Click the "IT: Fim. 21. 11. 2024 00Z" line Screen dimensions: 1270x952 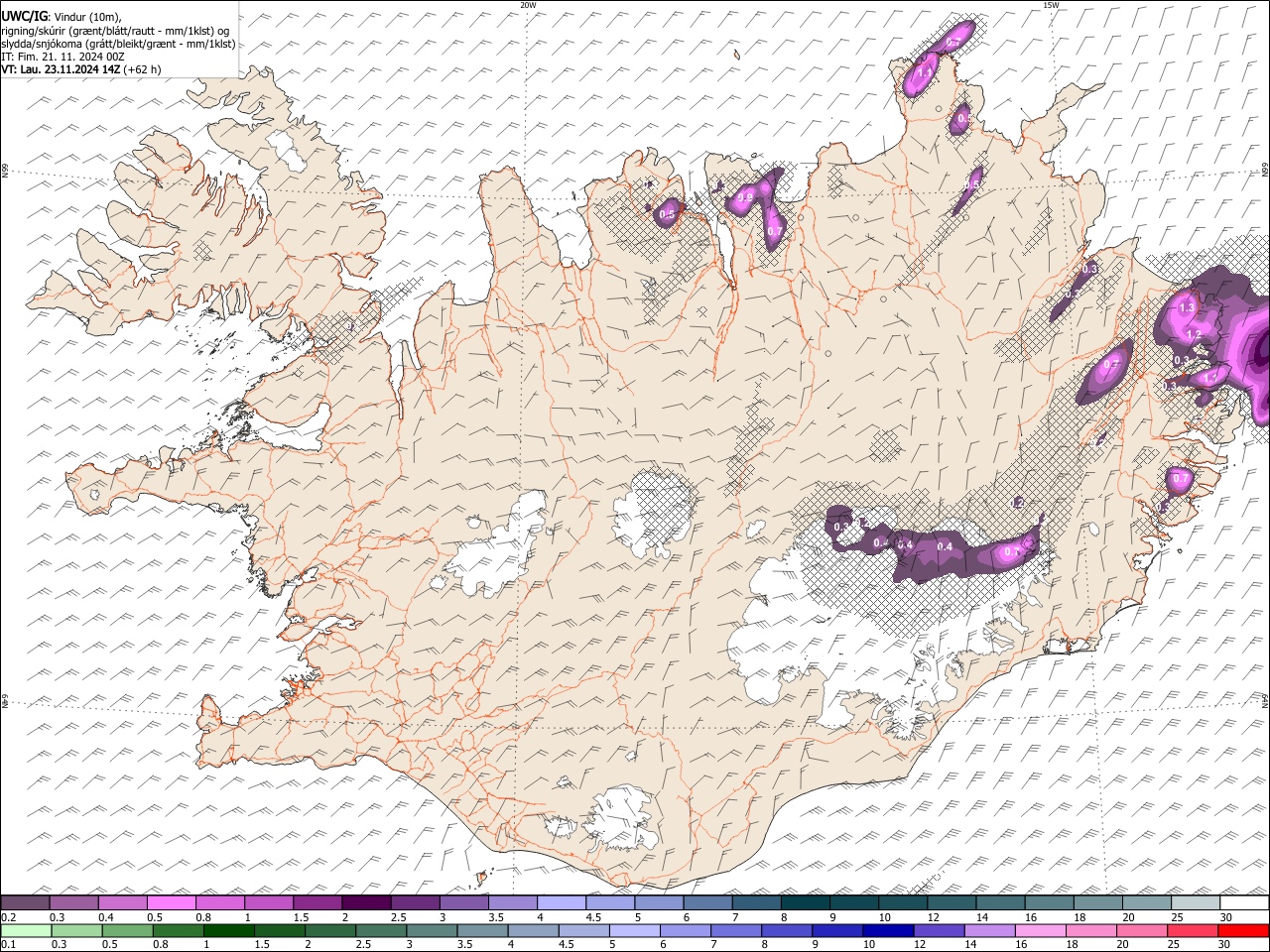63,57
